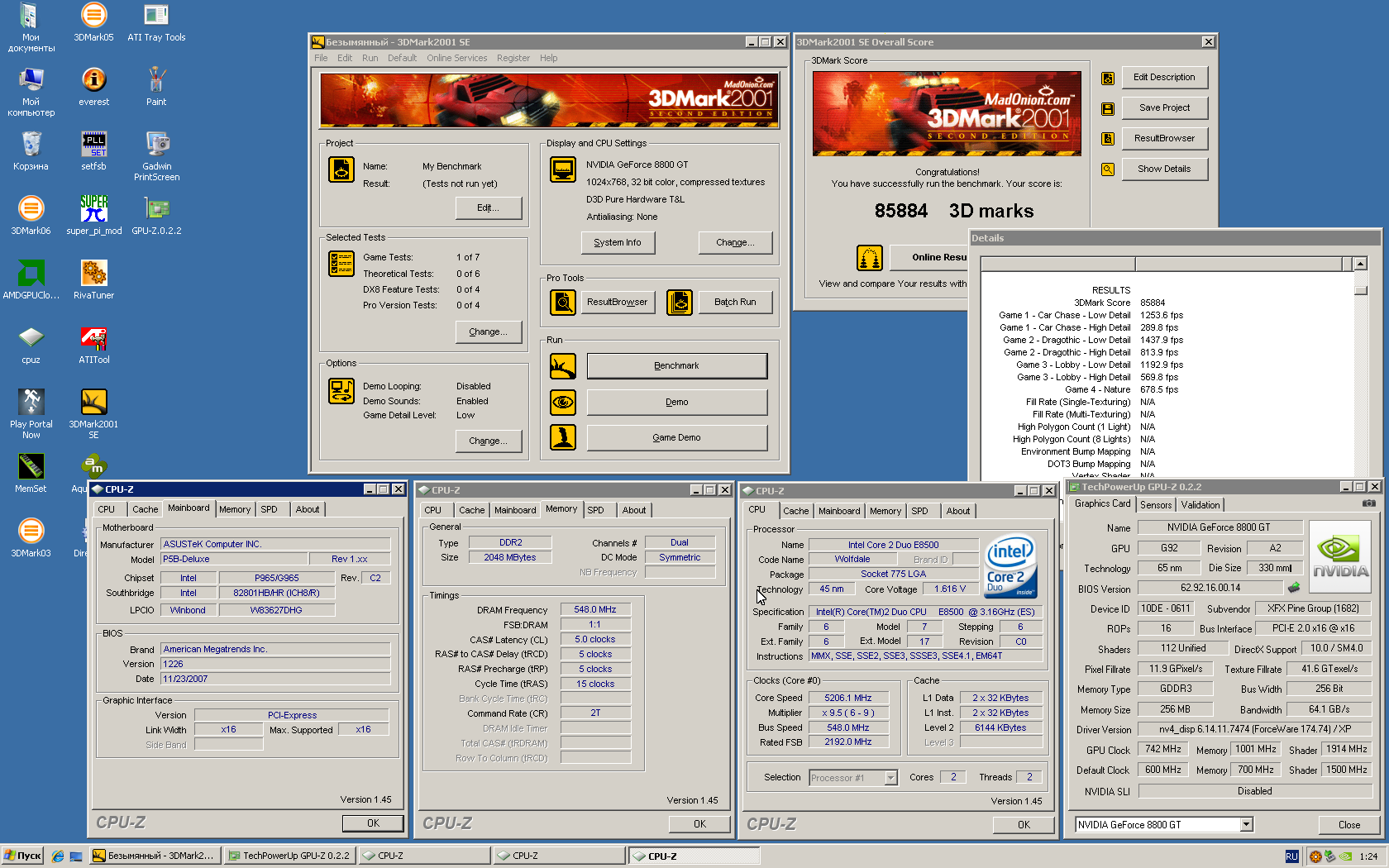Open the Run menu in 3DMark2001
1389x868 pixels.
[x=370, y=58]
